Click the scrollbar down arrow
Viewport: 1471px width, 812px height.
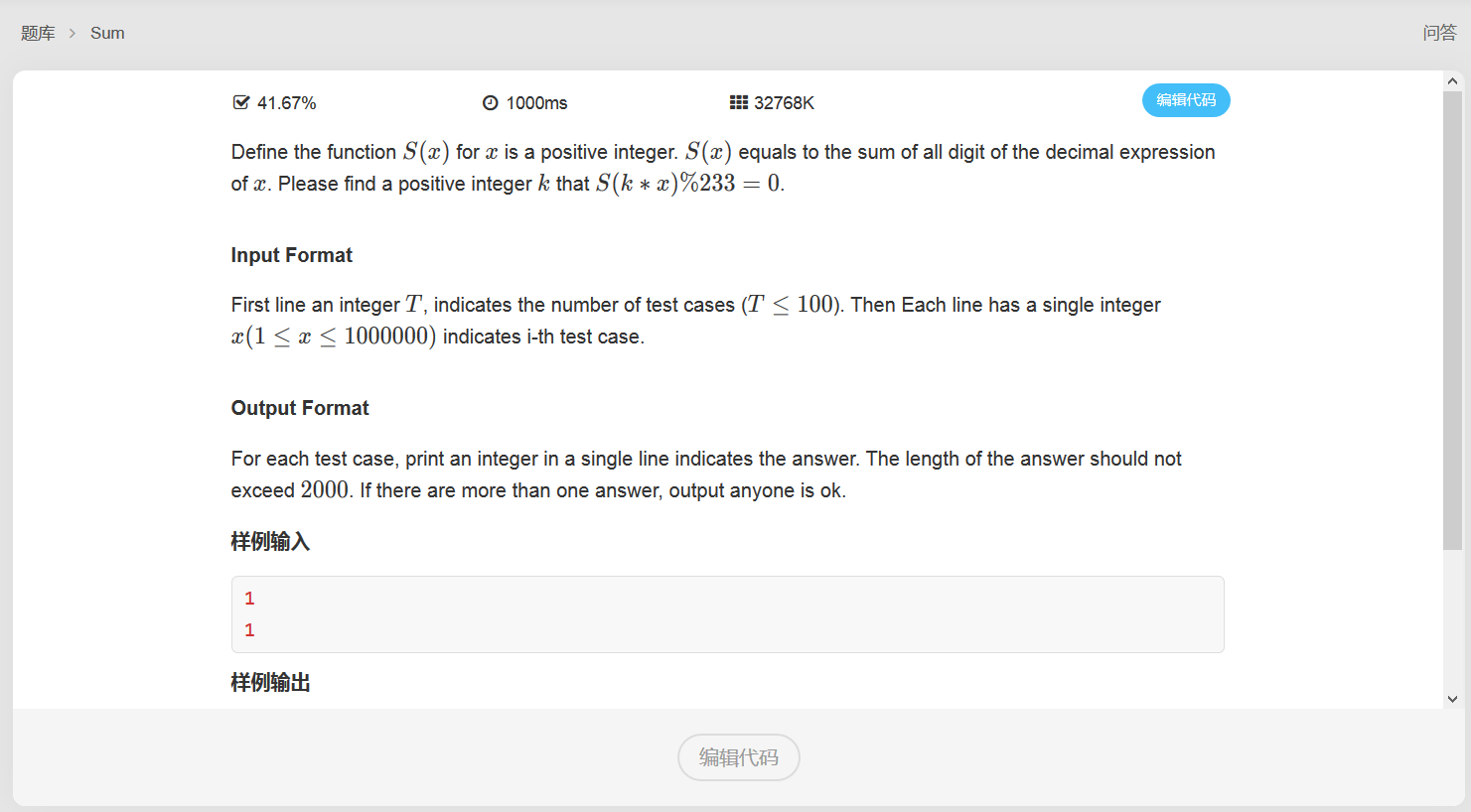click(x=1452, y=699)
